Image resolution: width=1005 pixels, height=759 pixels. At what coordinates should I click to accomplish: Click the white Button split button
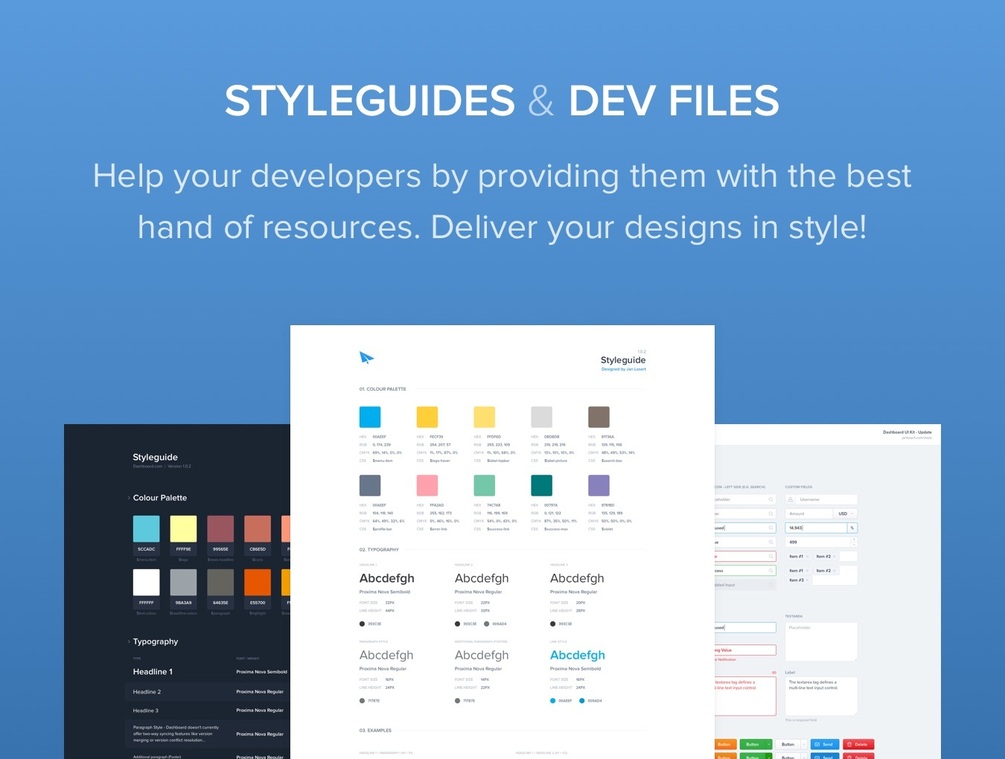pos(788,744)
